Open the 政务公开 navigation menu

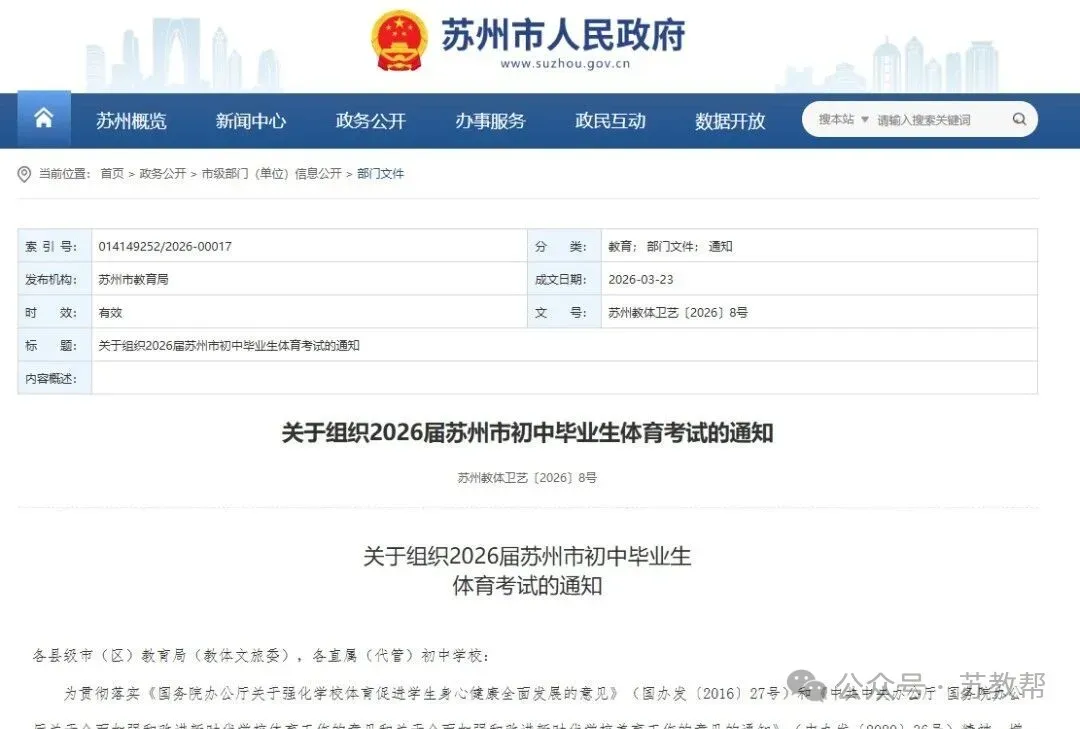(370, 121)
